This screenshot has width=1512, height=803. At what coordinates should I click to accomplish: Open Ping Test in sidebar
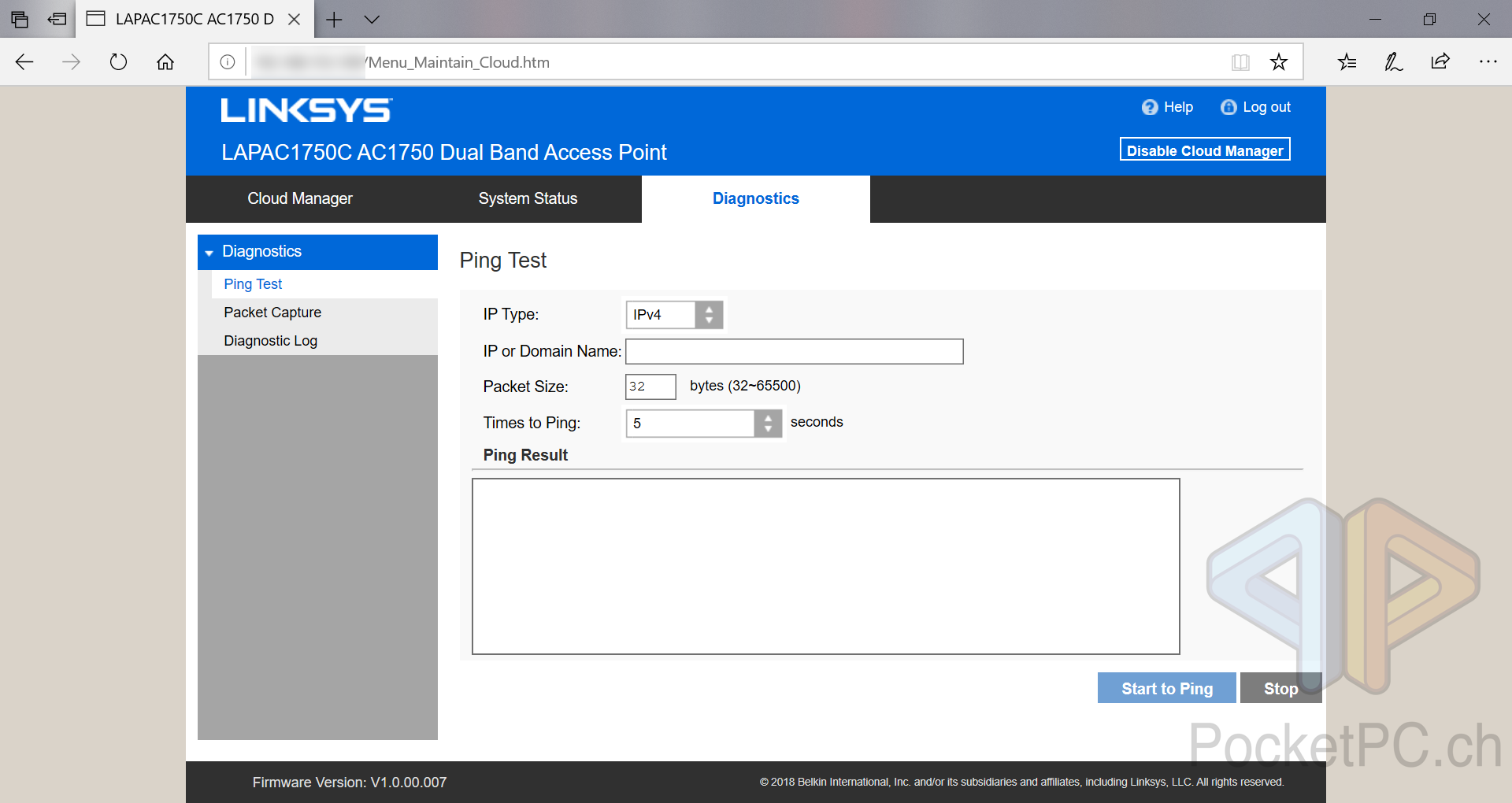point(253,284)
